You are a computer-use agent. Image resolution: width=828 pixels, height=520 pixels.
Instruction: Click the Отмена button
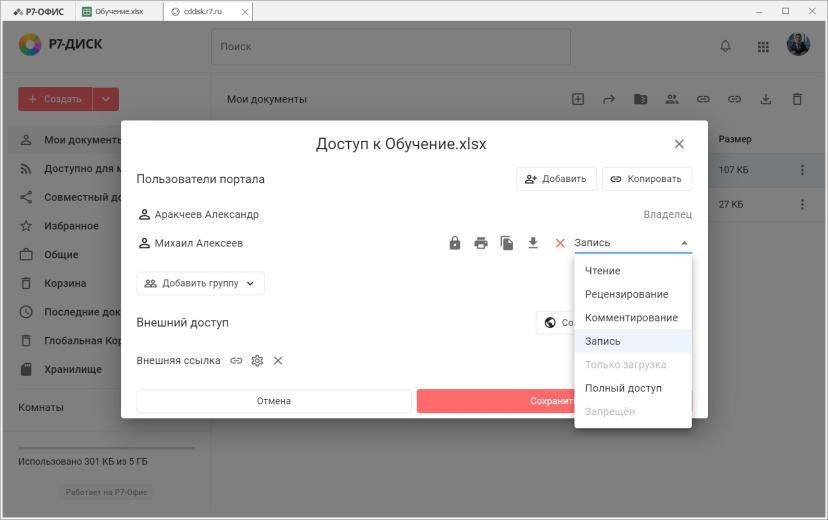click(x=274, y=401)
